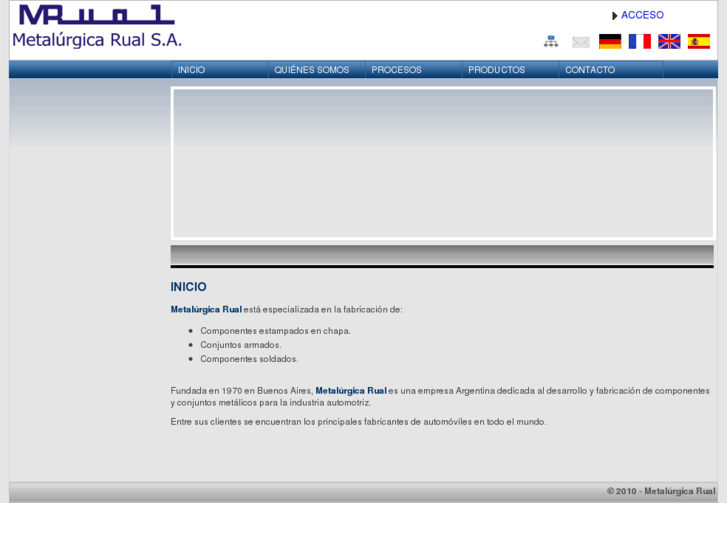This screenshot has width=727, height=545.
Task: Click 'Componentes estampados en chapa.' list item
Action: [275, 331]
